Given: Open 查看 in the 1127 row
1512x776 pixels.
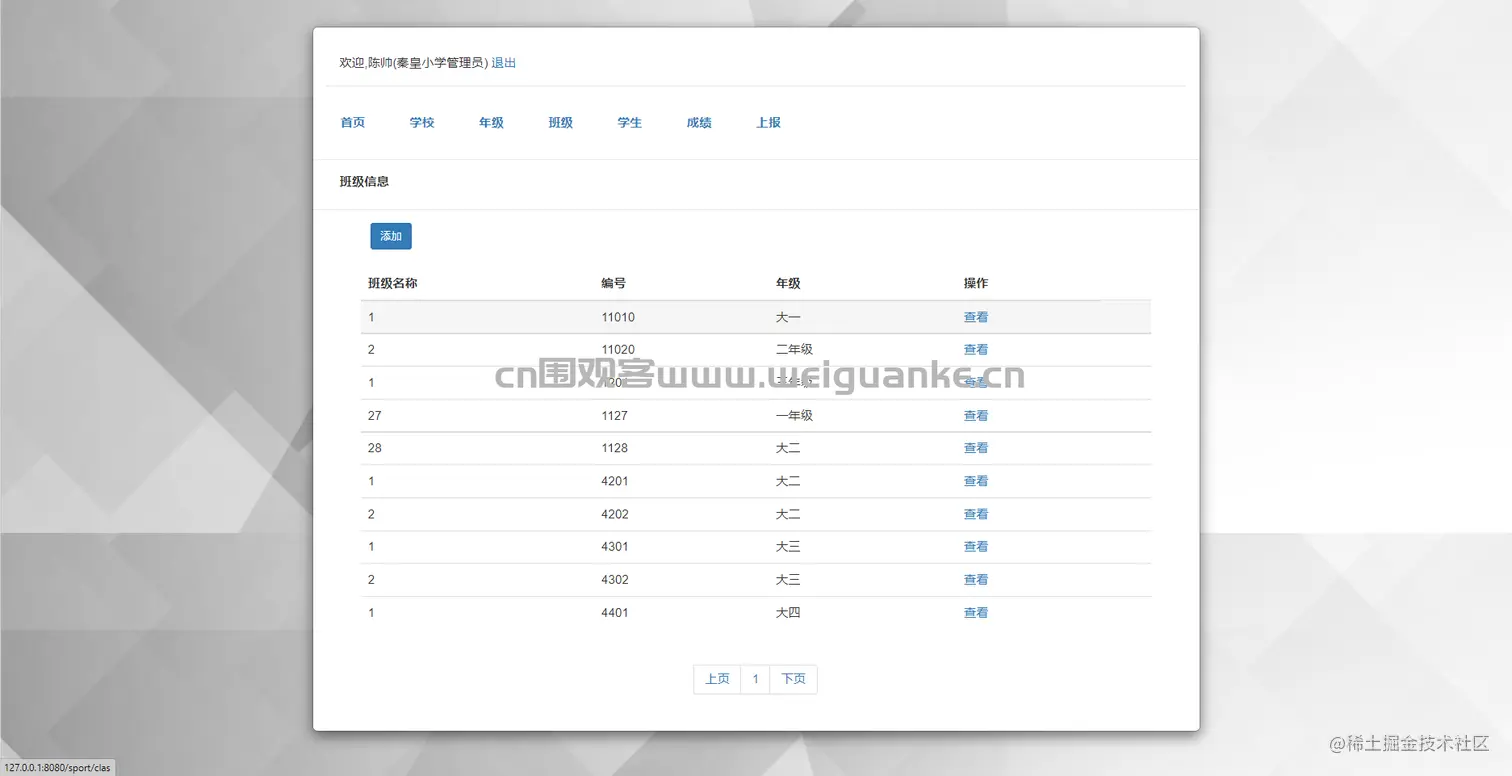Looking at the screenshot, I should coord(976,416).
